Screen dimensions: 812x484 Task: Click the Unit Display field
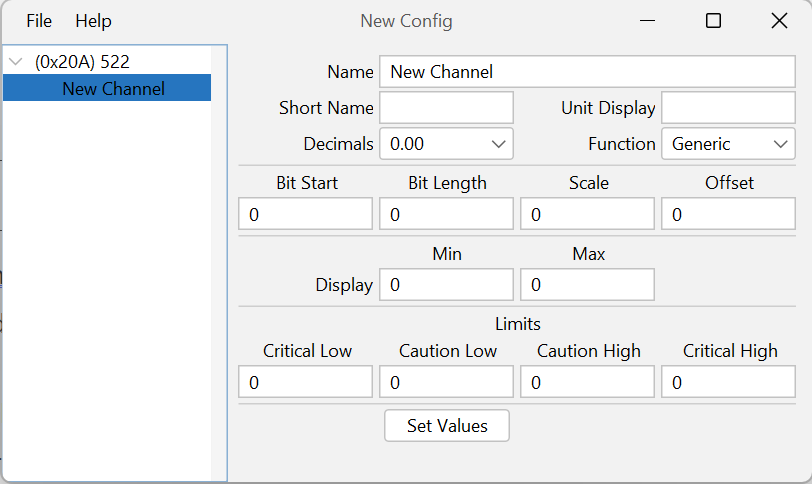pyautogui.click(x=728, y=108)
